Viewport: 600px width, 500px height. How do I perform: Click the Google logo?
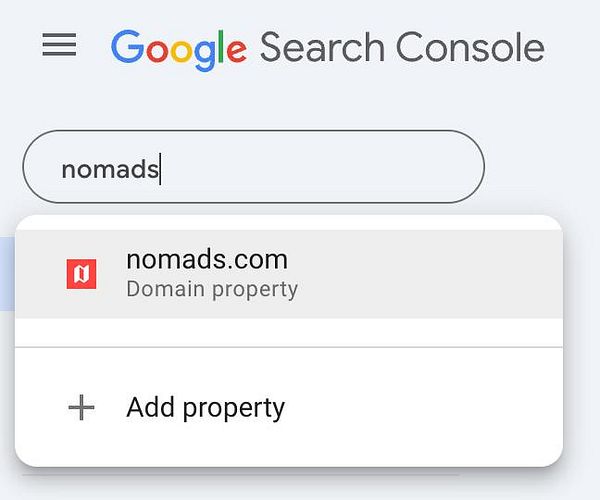pyautogui.click(x=178, y=47)
